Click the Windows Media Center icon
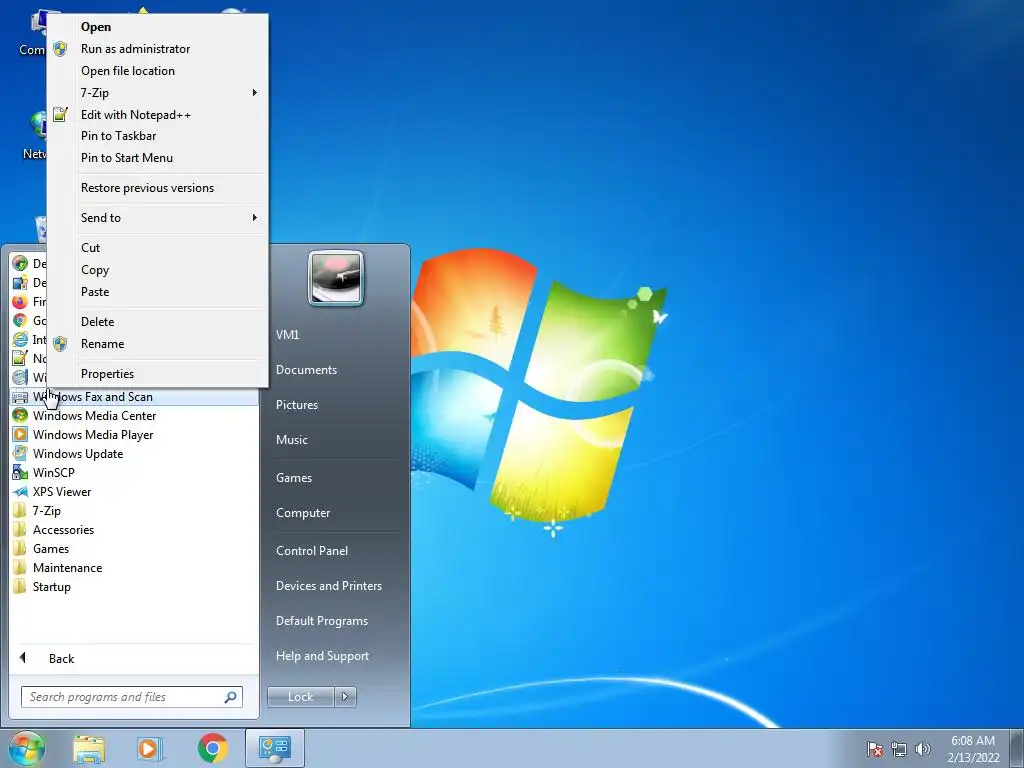 click(x=20, y=415)
